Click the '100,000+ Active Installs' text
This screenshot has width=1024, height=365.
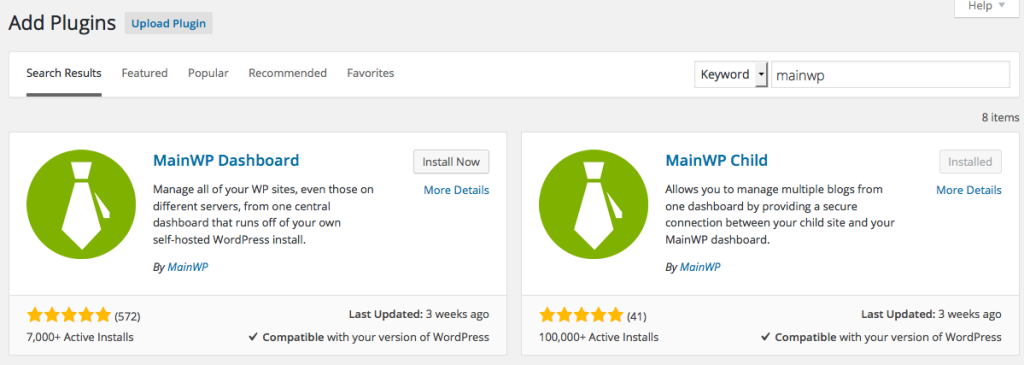(x=599, y=338)
